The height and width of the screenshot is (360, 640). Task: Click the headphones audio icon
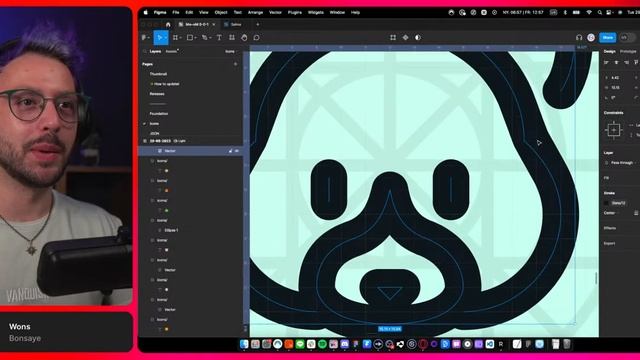pyautogui.click(x=579, y=38)
